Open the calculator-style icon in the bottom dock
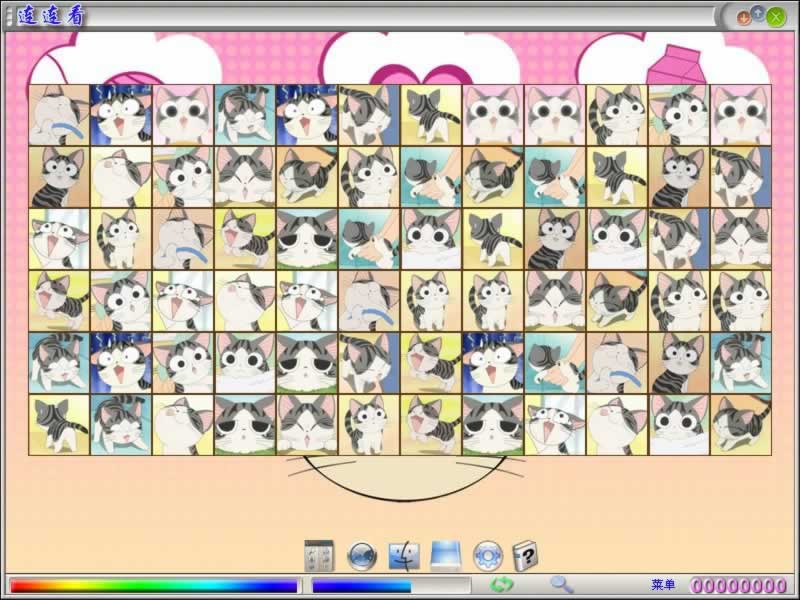The height and width of the screenshot is (600, 800). pos(319,556)
